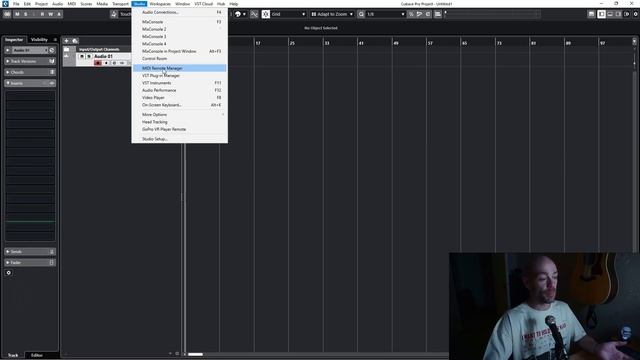
Task: Switch to the Track tab at bottom
Action: click(13, 355)
